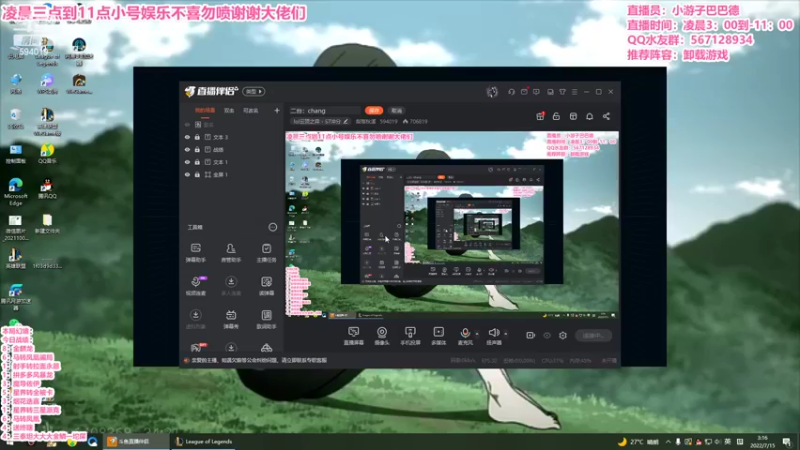Unlock the 文本 3 layer padlock
800x450 pixels.
(x=197, y=137)
